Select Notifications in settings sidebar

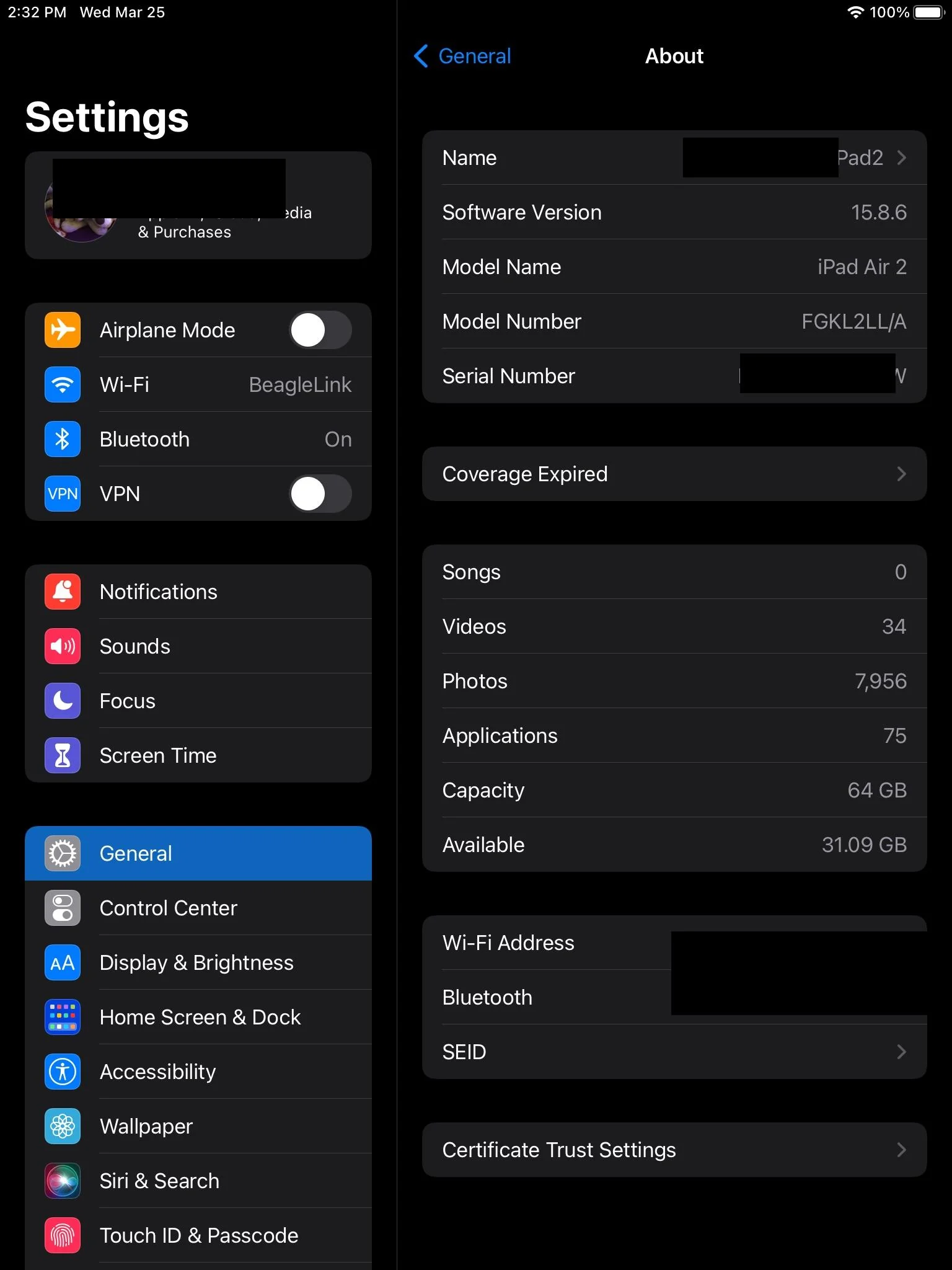[198, 592]
